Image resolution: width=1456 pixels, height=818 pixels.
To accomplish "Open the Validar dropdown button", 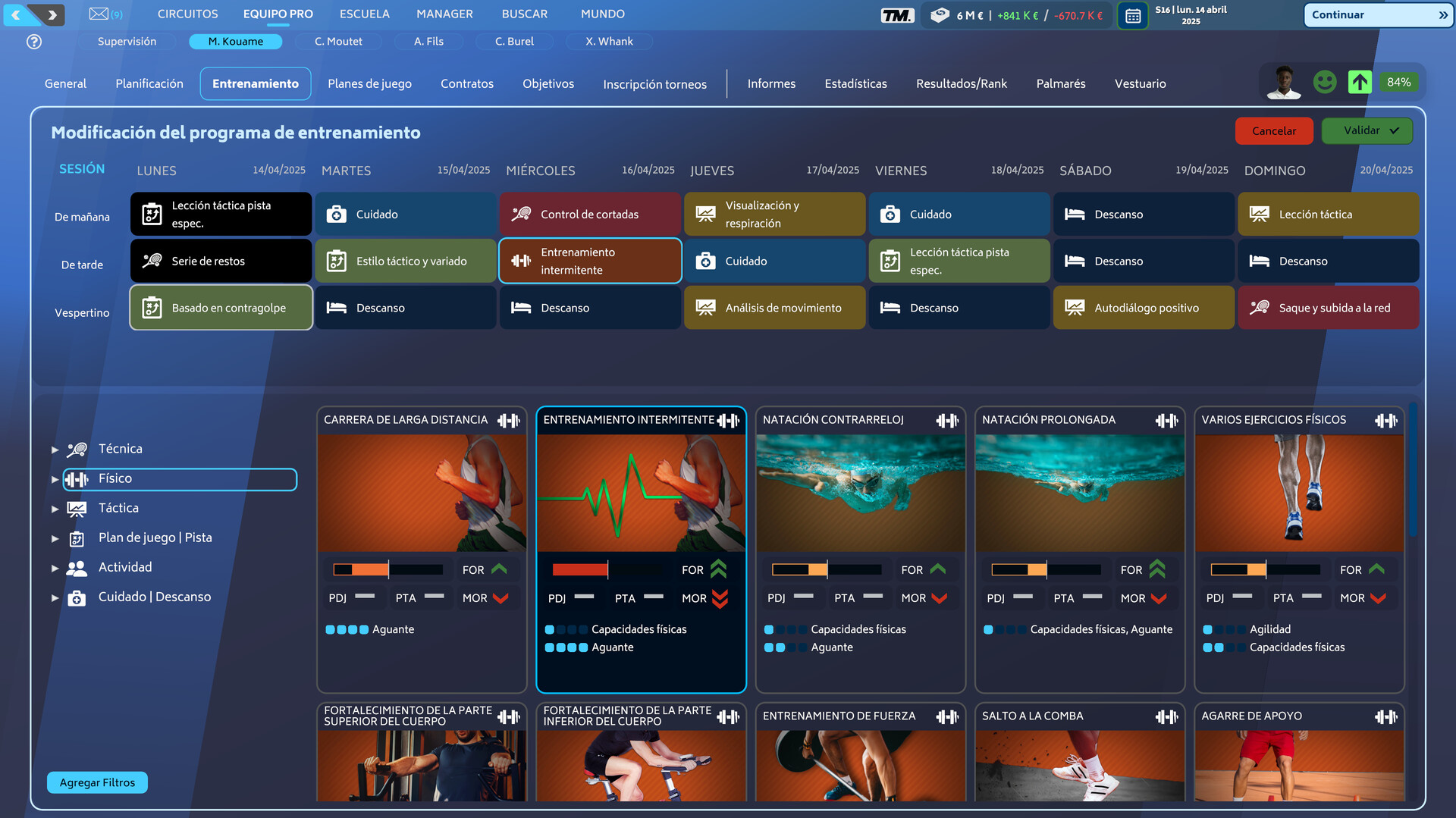I will (1367, 130).
